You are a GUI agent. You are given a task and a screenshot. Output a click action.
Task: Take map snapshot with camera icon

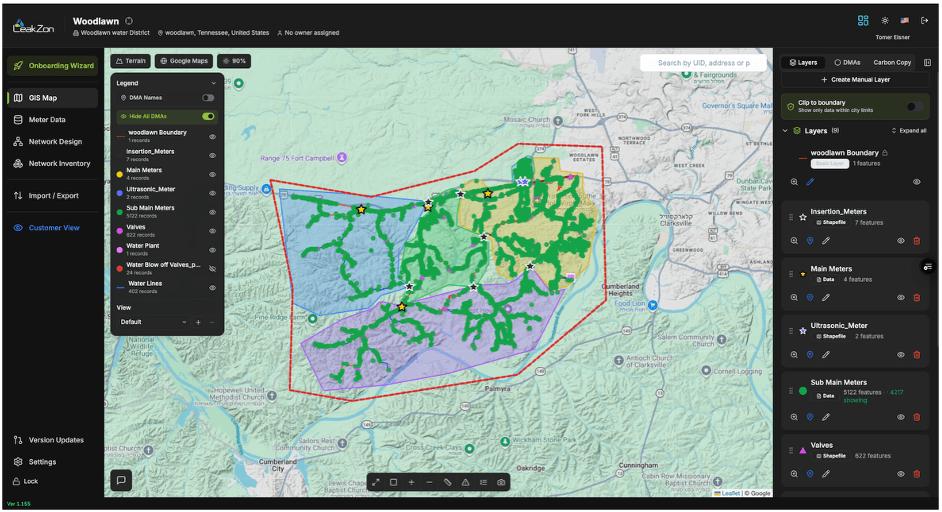click(501, 482)
